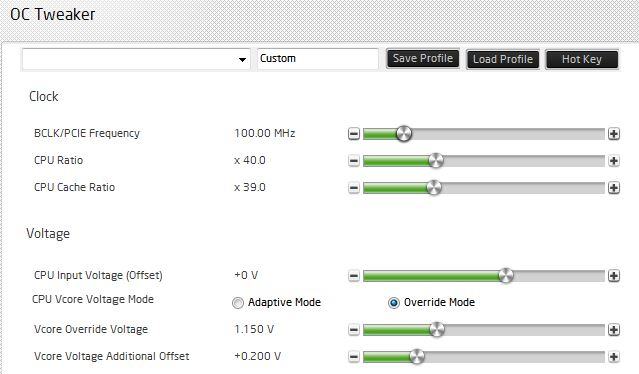
Task: Open the profile selection dropdown
Action: pos(136,59)
